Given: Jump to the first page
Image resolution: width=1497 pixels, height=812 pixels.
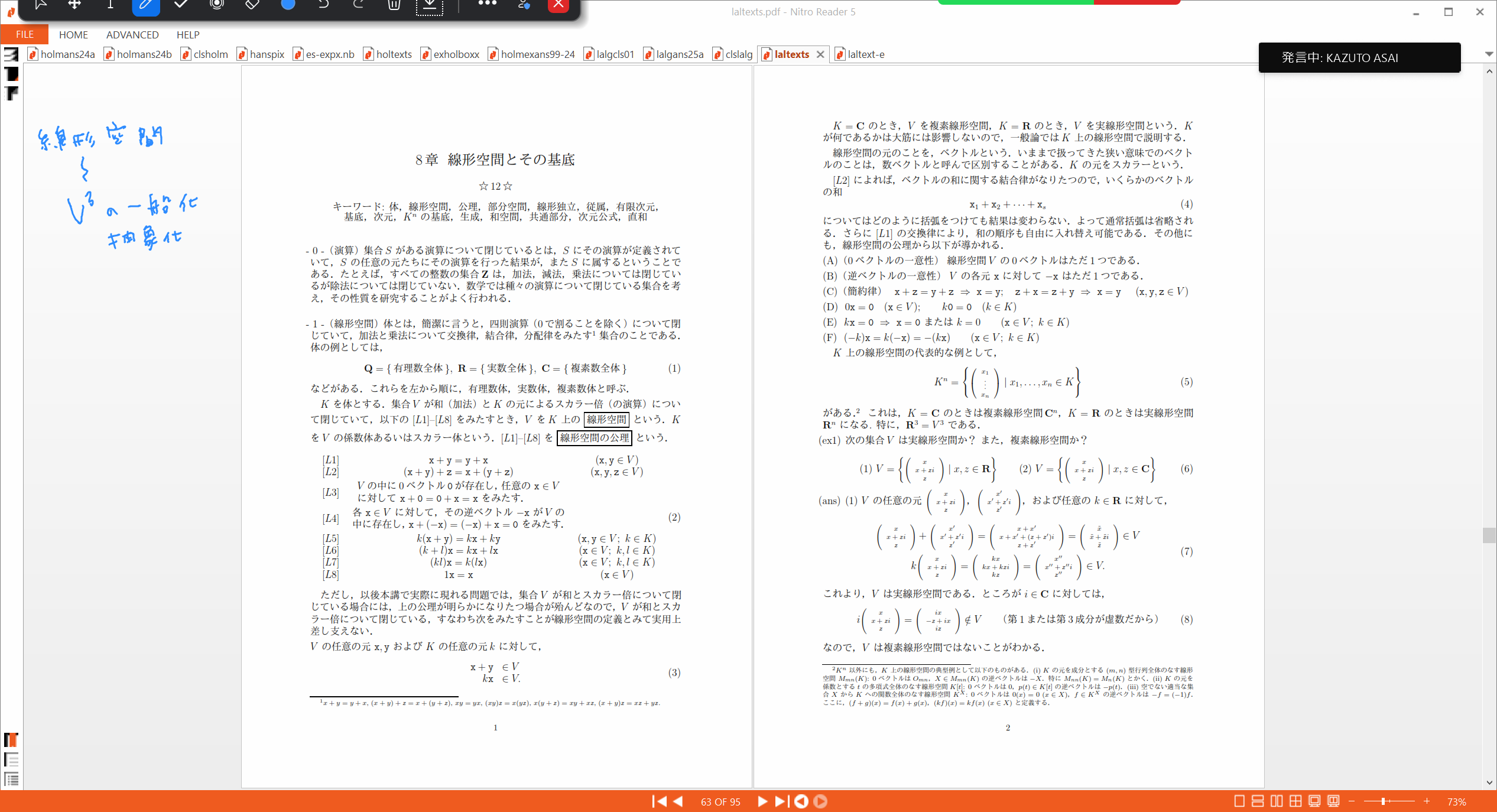Looking at the screenshot, I should [x=659, y=801].
